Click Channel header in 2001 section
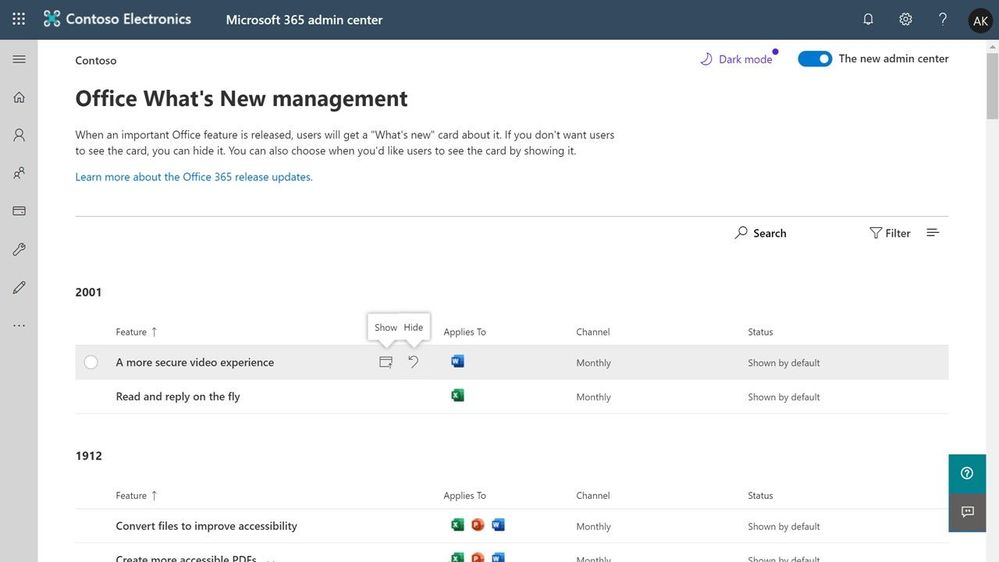Viewport: 999px width, 562px height. [x=593, y=332]
